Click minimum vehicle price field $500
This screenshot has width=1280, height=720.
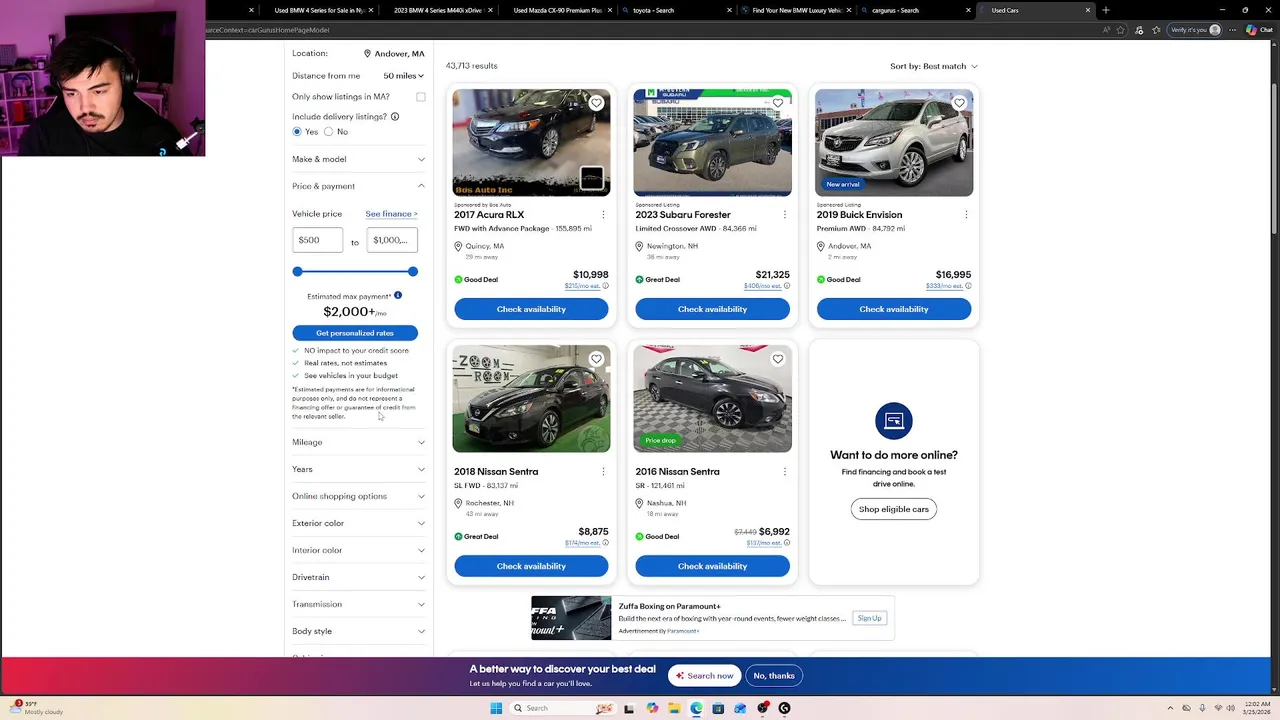(x=317, y=240)
